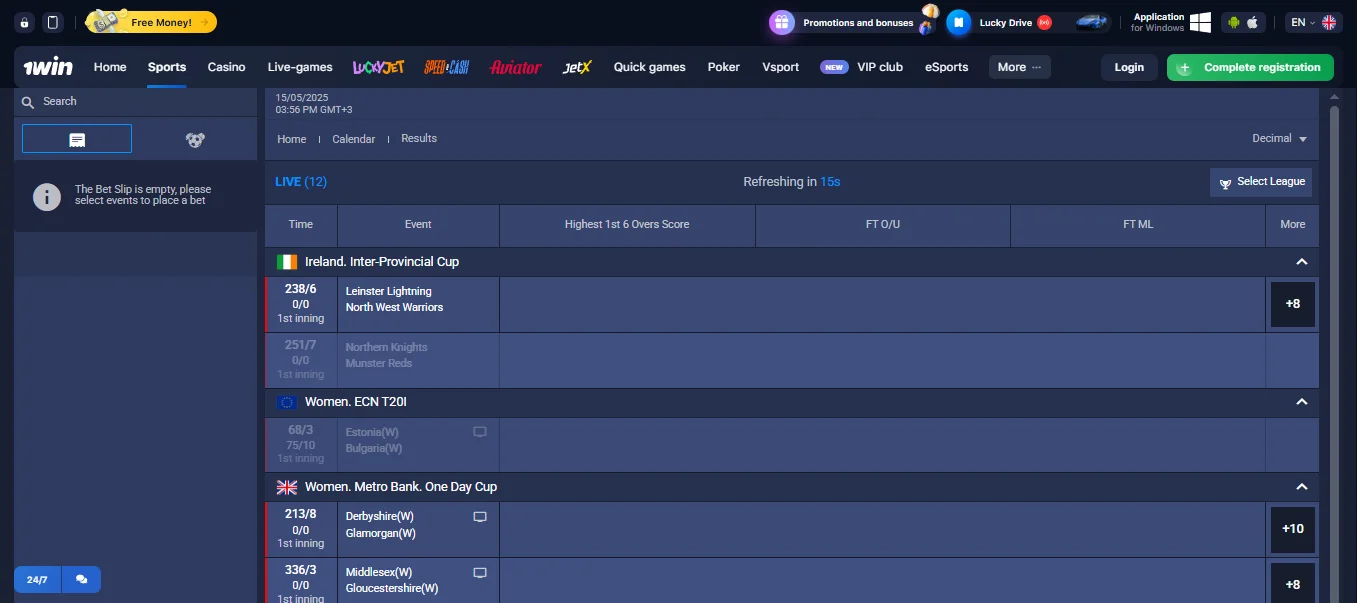
Task: Click the scrollbar up arrow
Action: pyautogui.click(x=1332, y=98)
